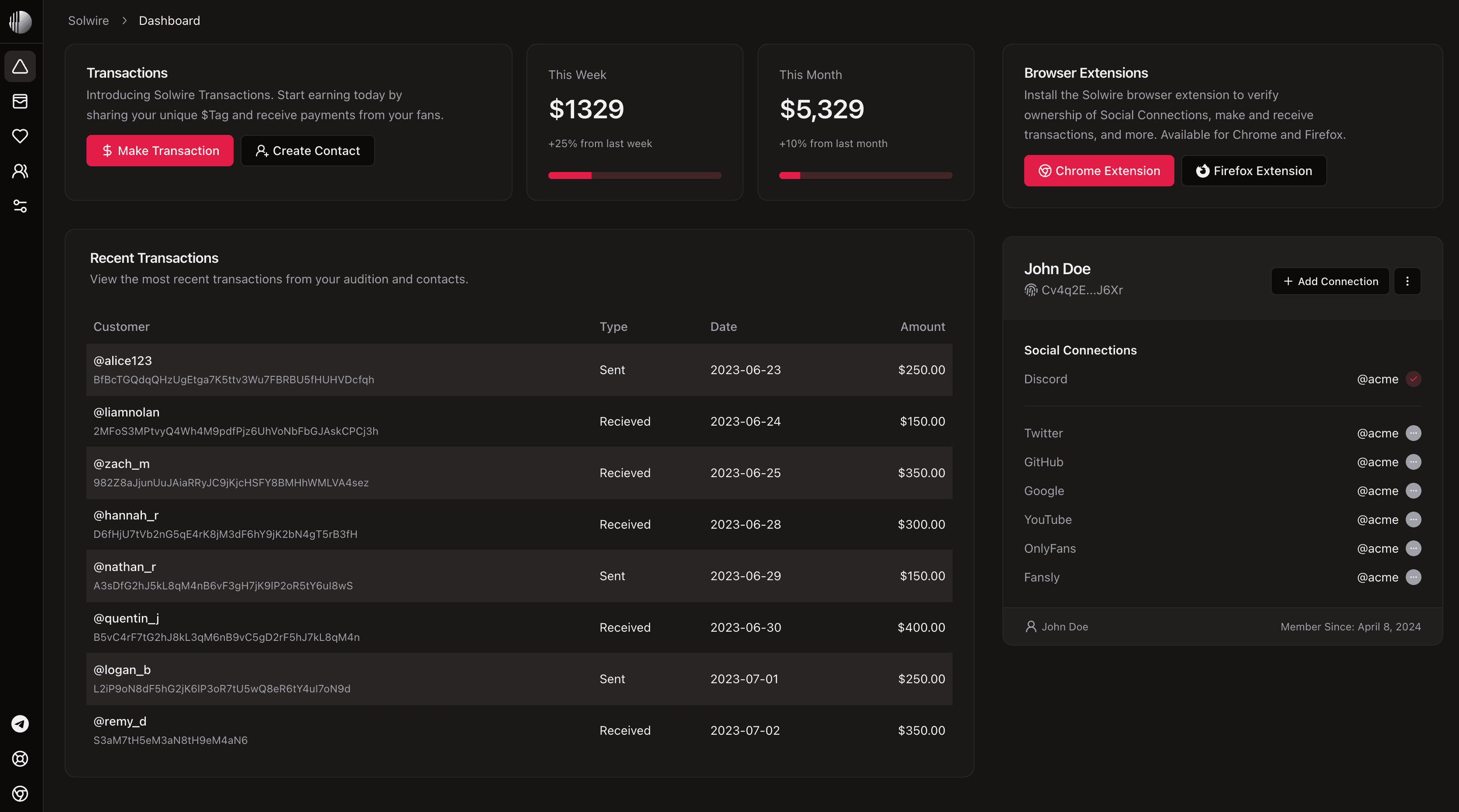
Task: Install the Chrome Extension
Action: click(x=1099, y=171)
